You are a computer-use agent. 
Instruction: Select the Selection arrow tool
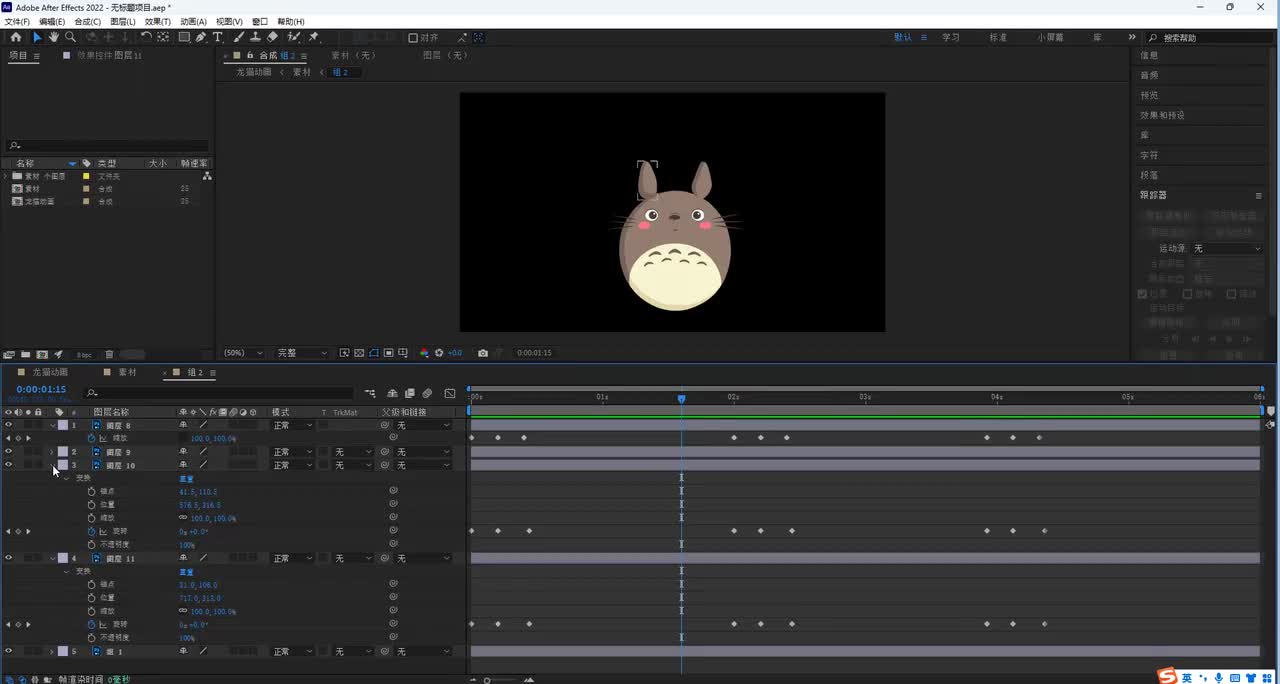point(37,37)
